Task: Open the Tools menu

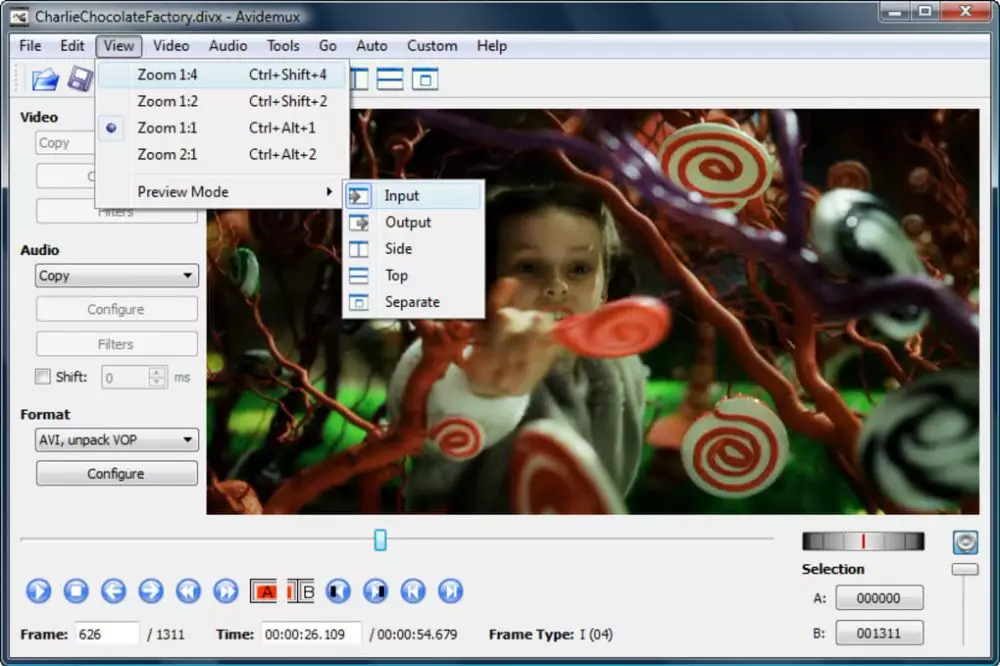Action: [283, 45]
